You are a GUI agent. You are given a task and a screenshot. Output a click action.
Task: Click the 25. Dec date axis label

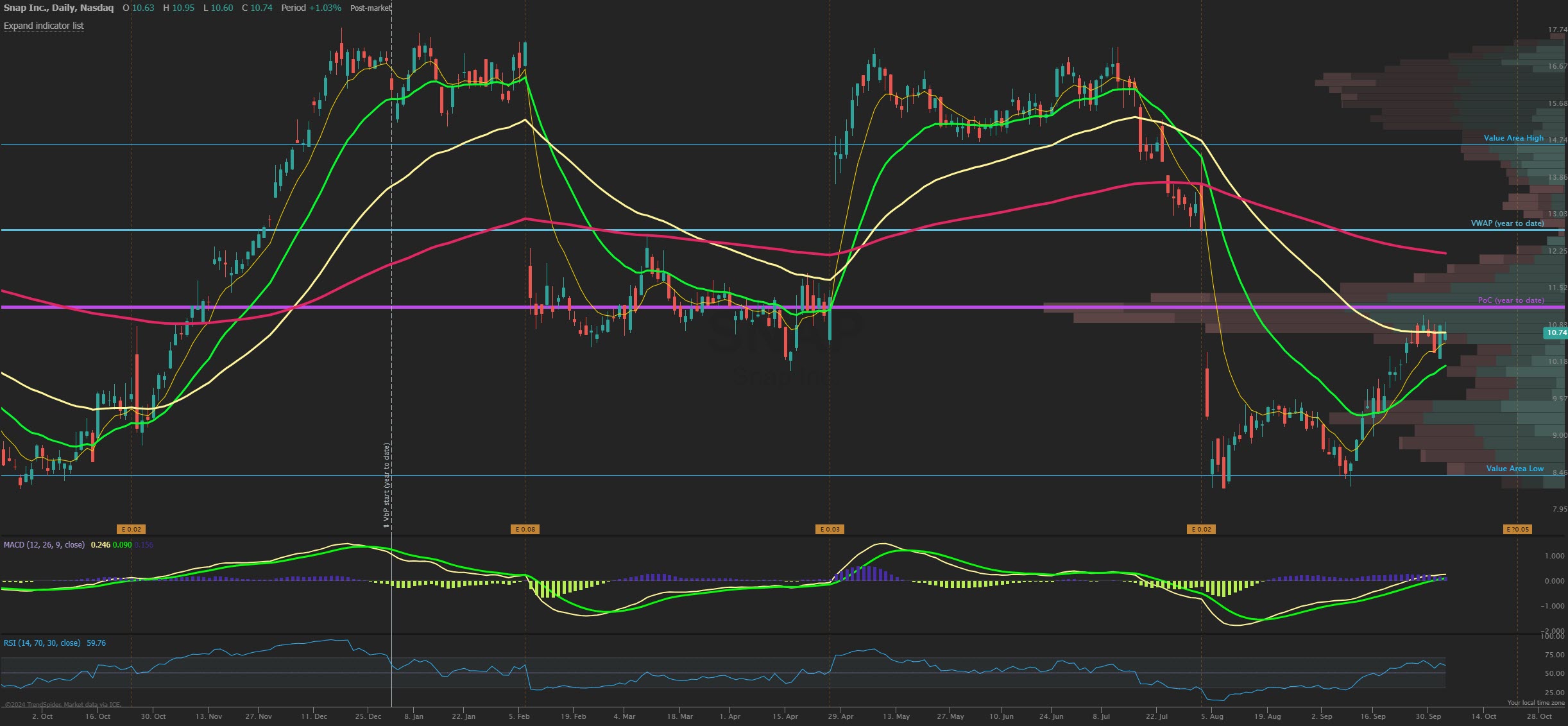368,716
